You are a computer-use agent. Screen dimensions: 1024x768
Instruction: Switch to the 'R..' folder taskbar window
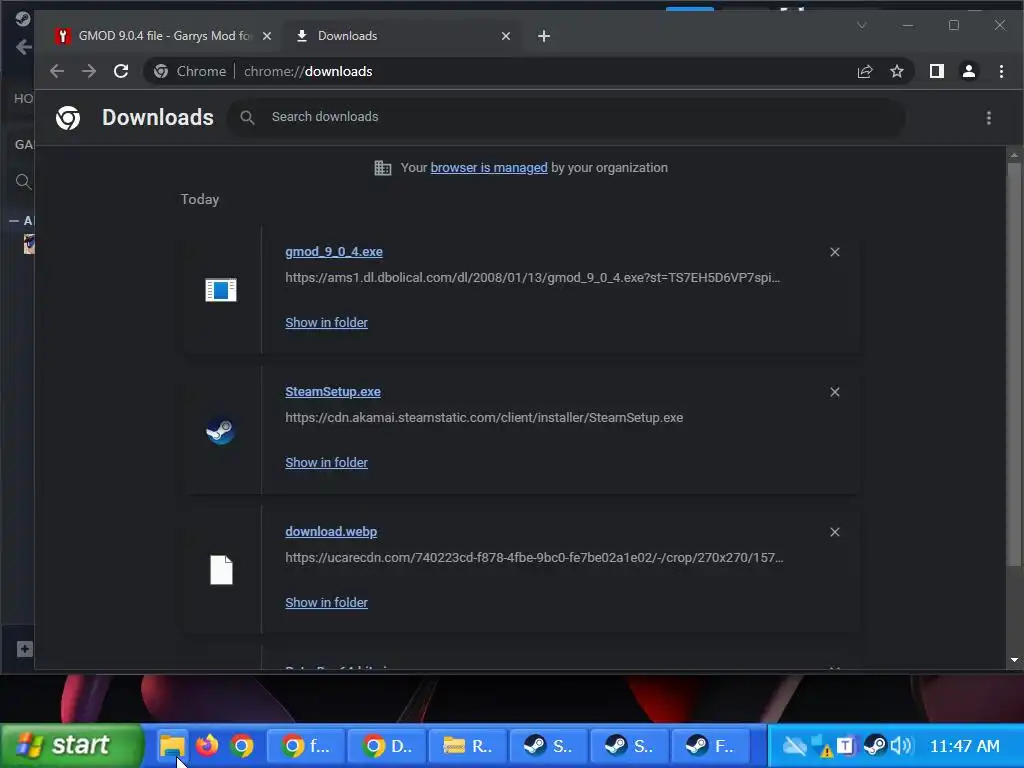pos(468,746)
